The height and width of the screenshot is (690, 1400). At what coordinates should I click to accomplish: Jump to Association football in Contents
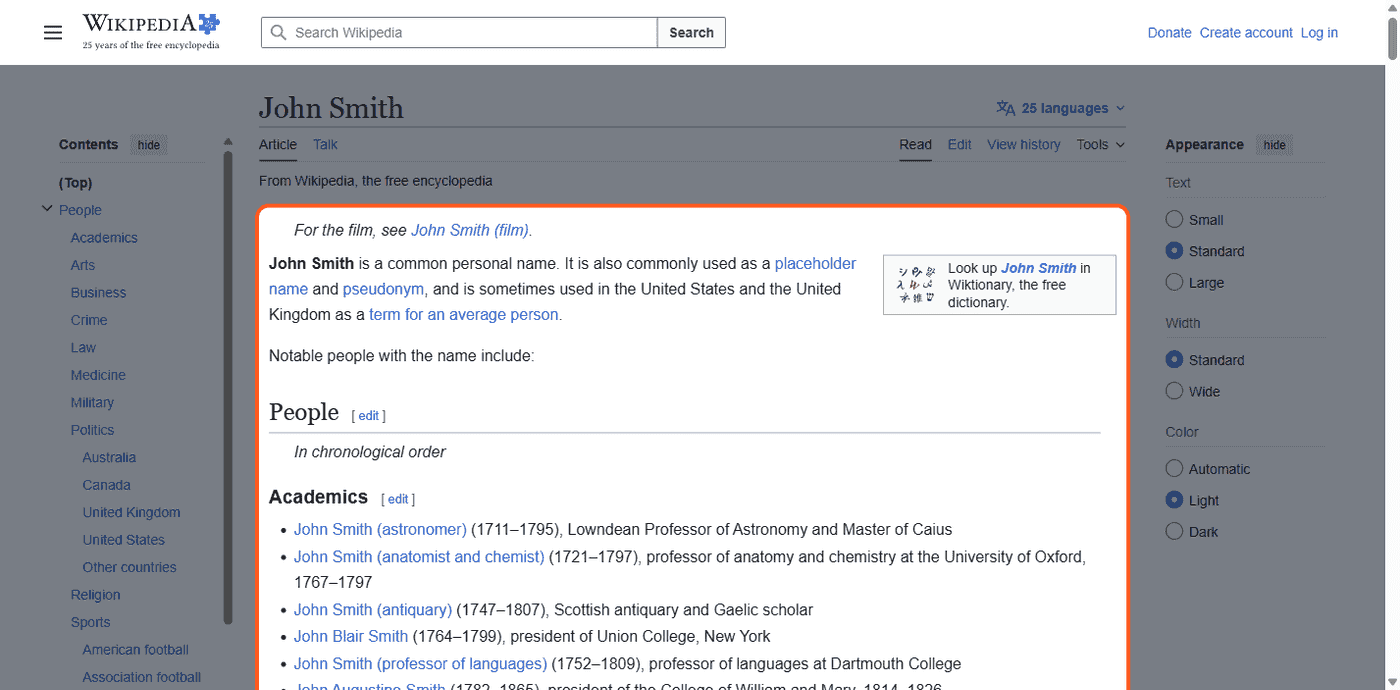point(142,677)
